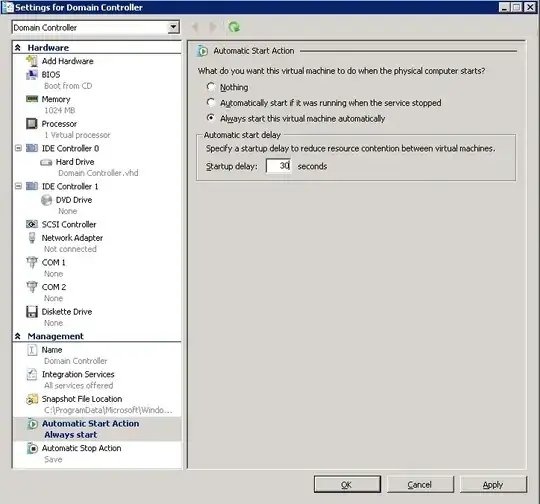Viewport: 540px width, 504px height.
Task: Select Processor in the tree
Action: point(59,124)
